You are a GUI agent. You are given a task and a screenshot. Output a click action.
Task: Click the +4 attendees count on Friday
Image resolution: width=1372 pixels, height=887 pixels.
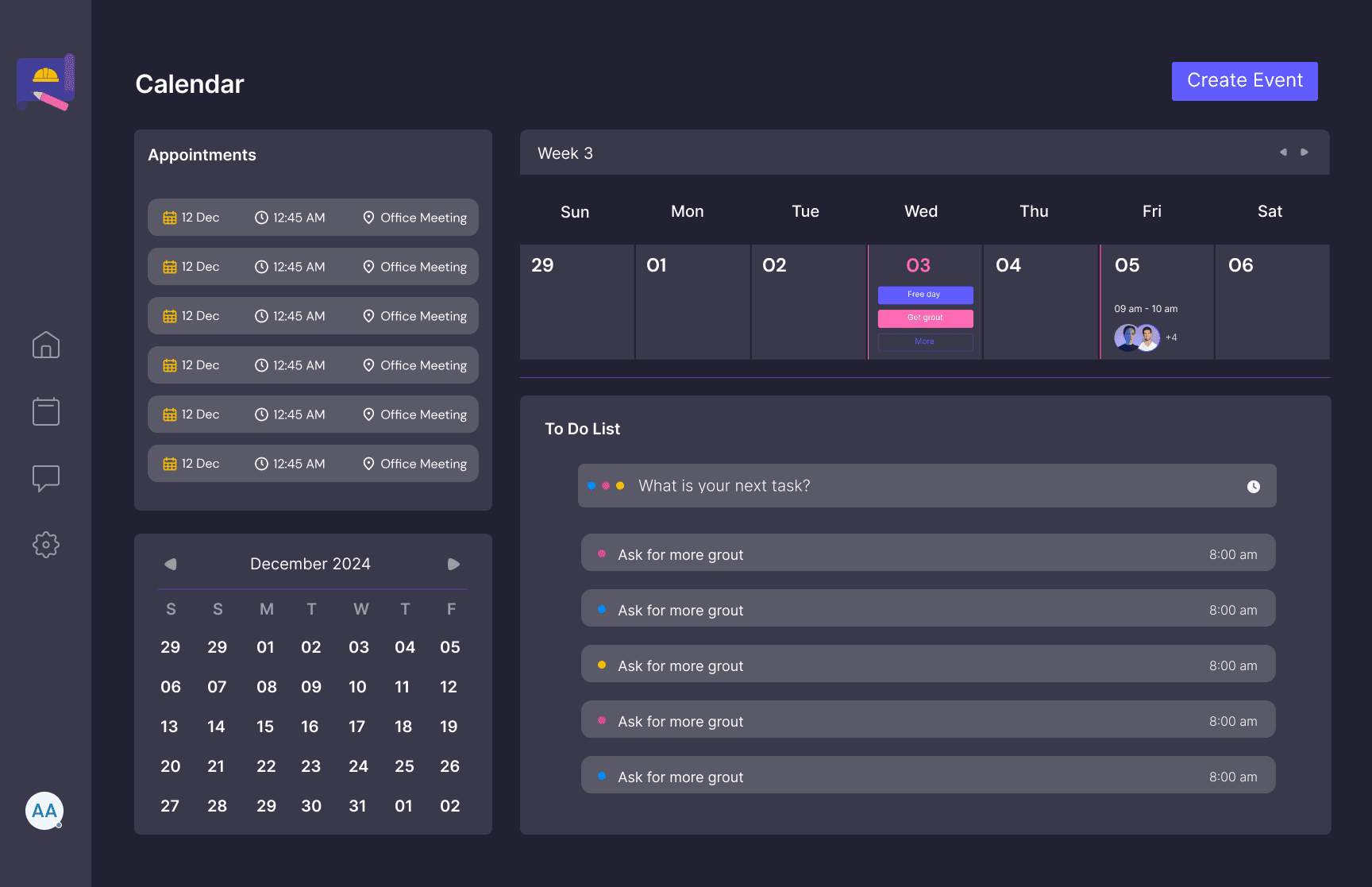[x=1171, y=337]
